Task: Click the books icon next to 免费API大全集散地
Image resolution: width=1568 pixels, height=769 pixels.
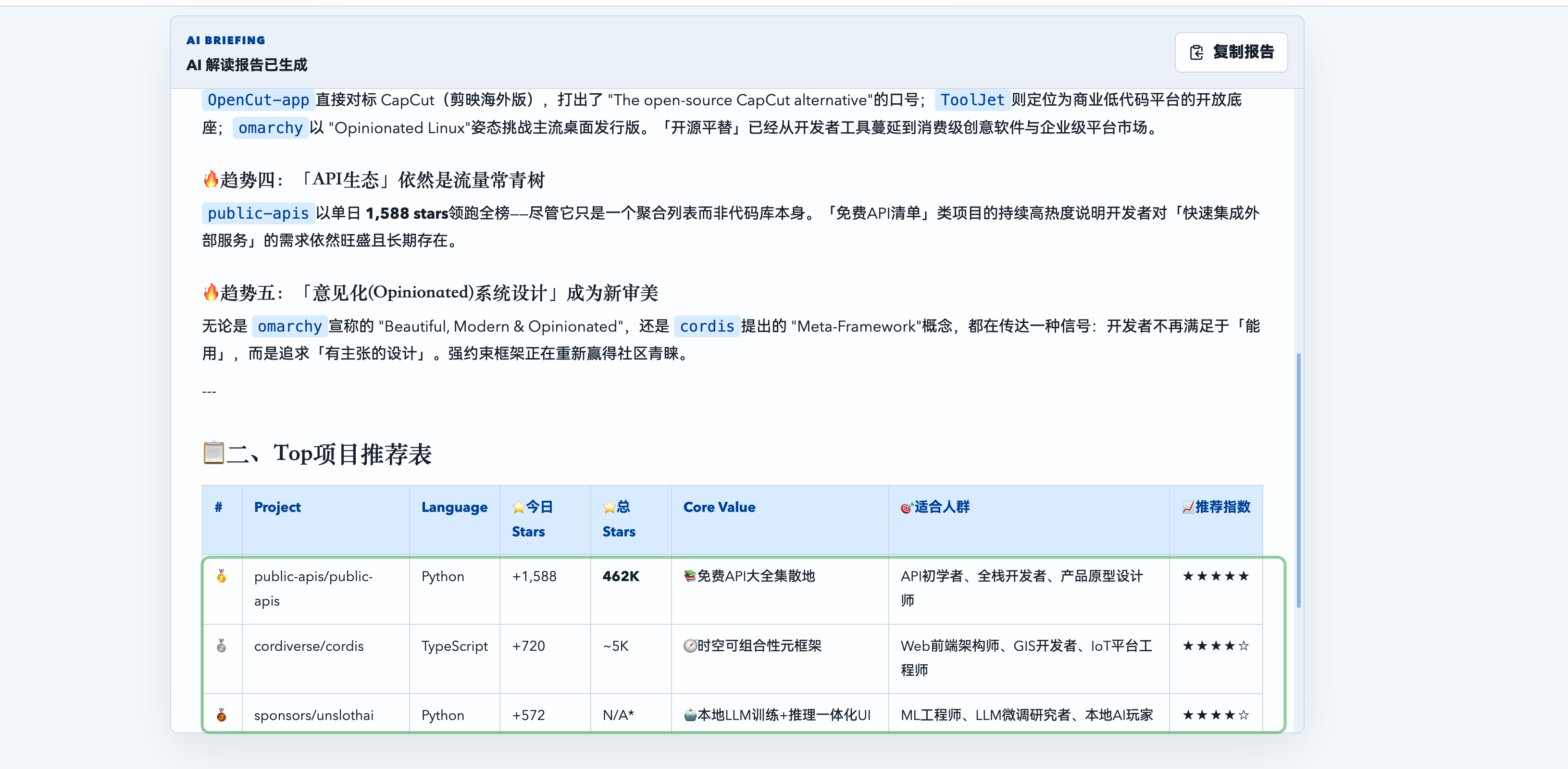Action: (690, 575)
